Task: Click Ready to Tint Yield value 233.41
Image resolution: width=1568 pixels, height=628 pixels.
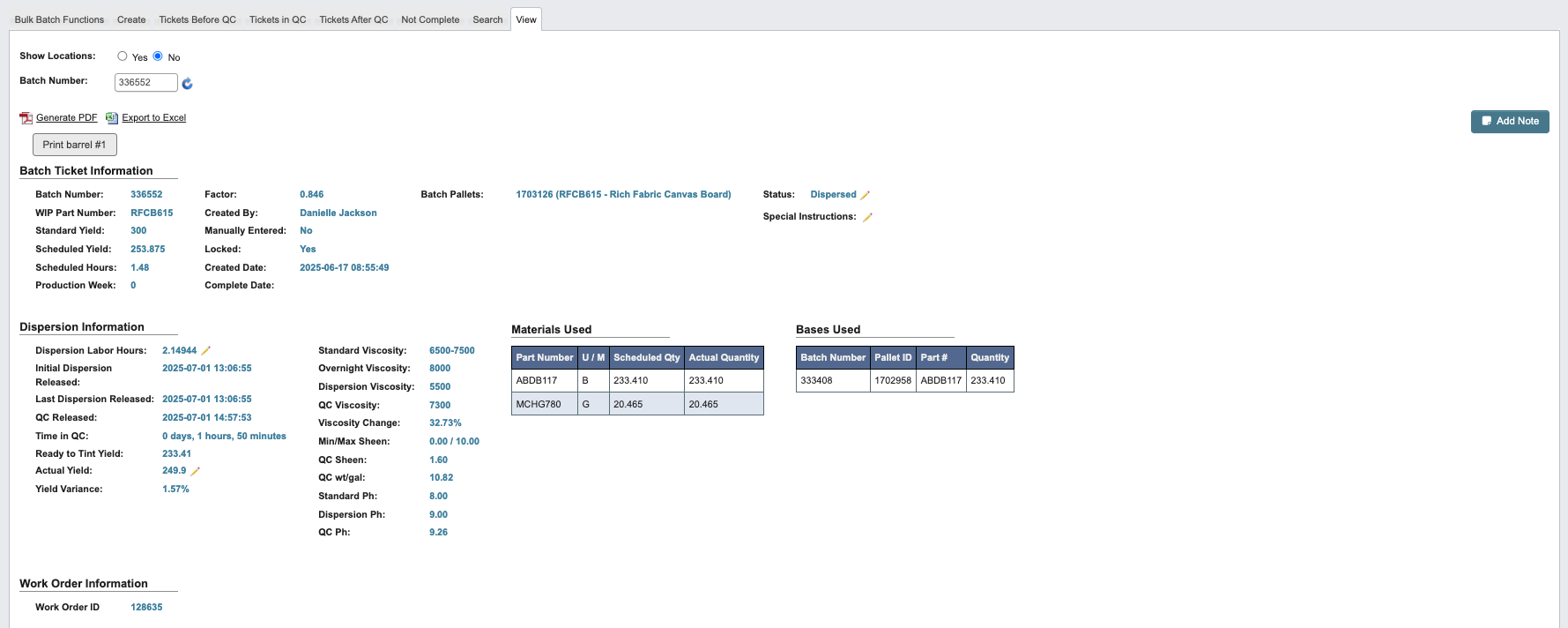Action: click(176, 454)
